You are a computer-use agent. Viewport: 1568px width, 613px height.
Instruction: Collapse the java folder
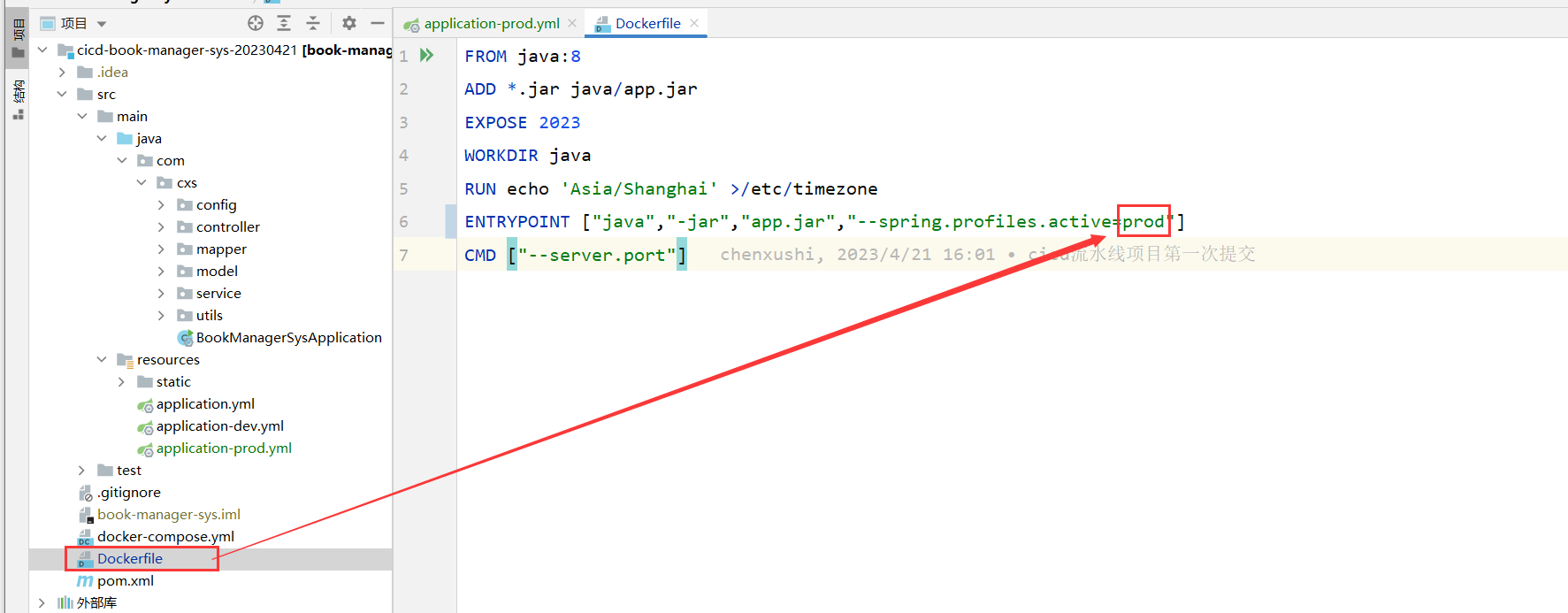pos(102,138)
